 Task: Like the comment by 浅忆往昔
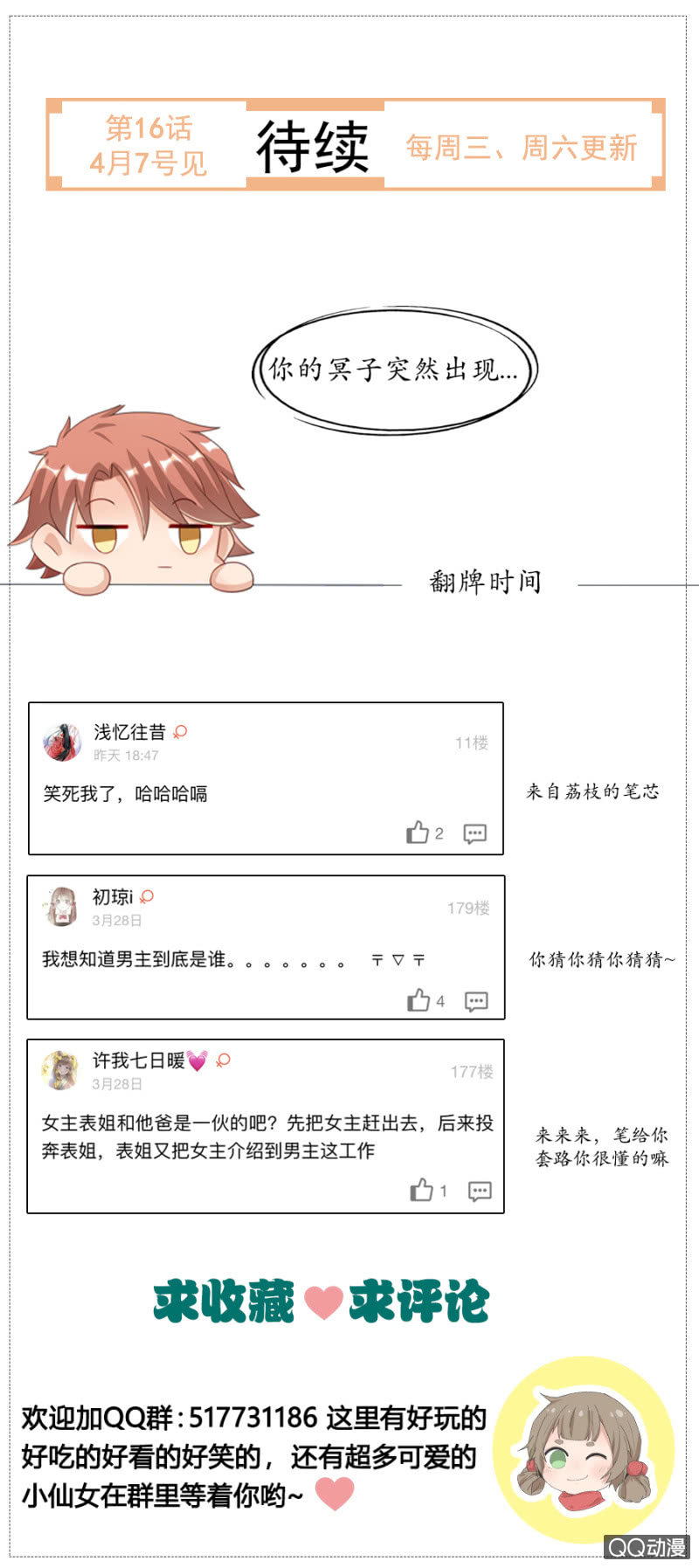418,832
